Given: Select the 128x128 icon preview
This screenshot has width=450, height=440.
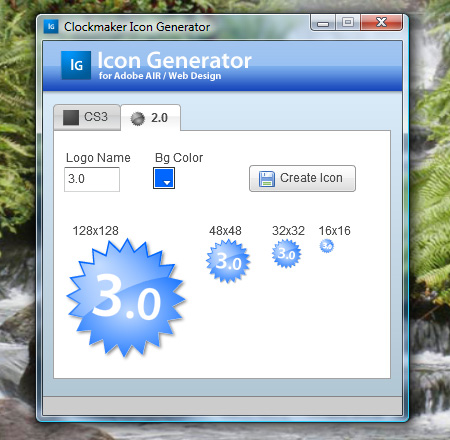Looking at the screenshot, I should [126, 298].
